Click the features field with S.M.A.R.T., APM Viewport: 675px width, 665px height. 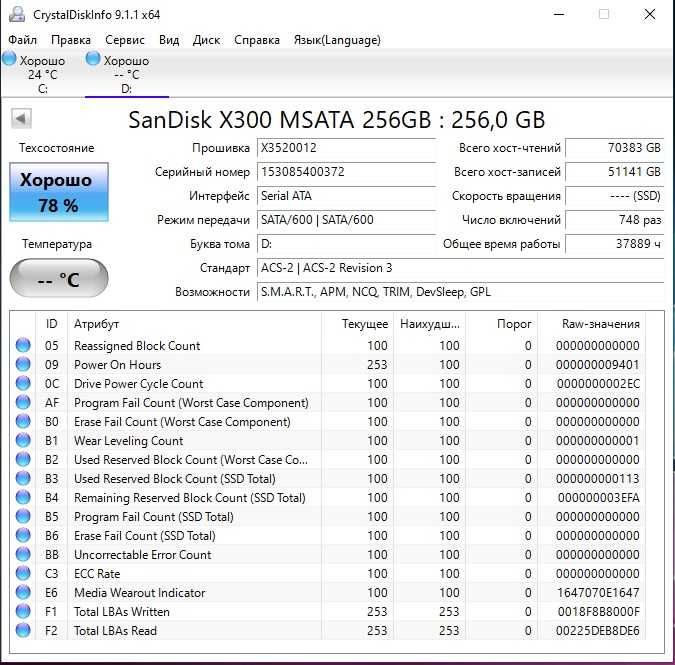(461, 292)
